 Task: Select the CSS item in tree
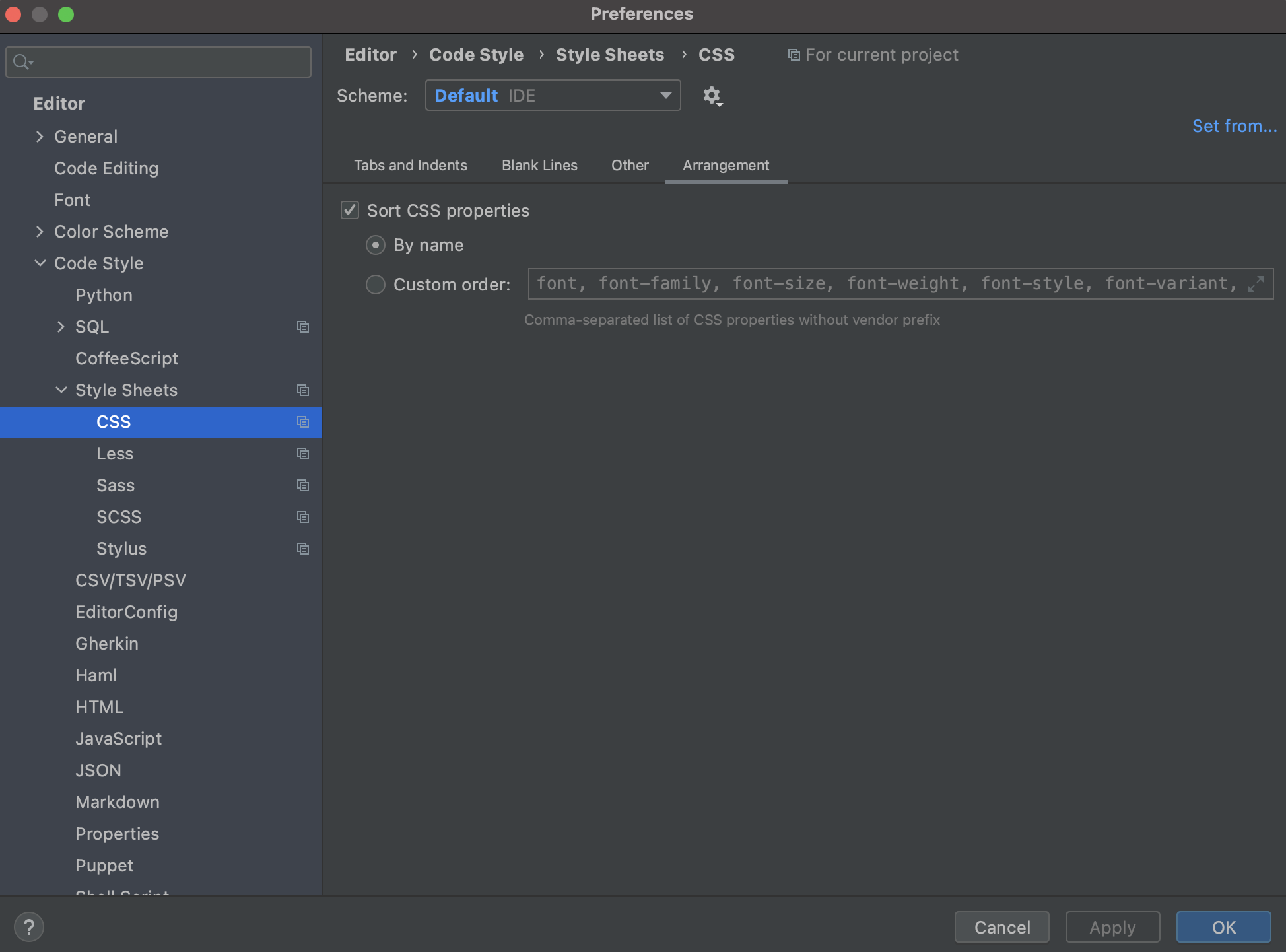click(161, 422)
